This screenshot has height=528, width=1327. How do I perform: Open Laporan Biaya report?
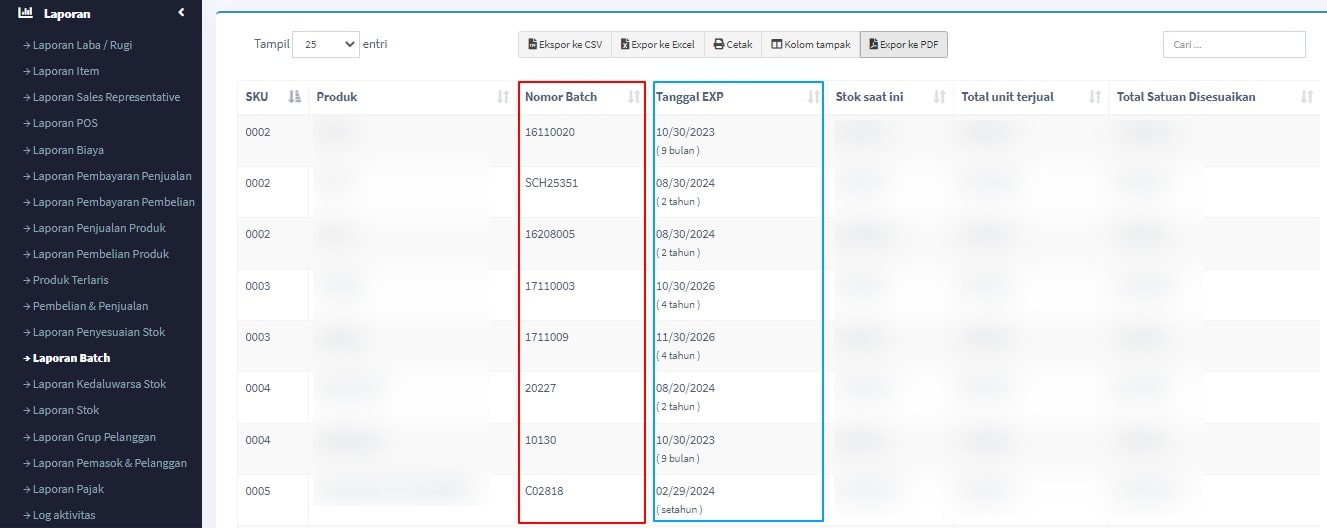pyautogui.click(x=64, y=150)
